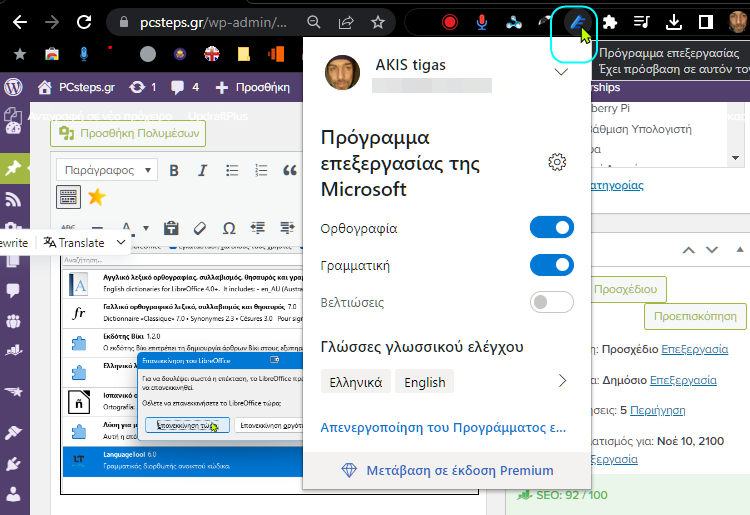Click the UK flag bookmark icon

pyautogui.click(x=211, y=54)
